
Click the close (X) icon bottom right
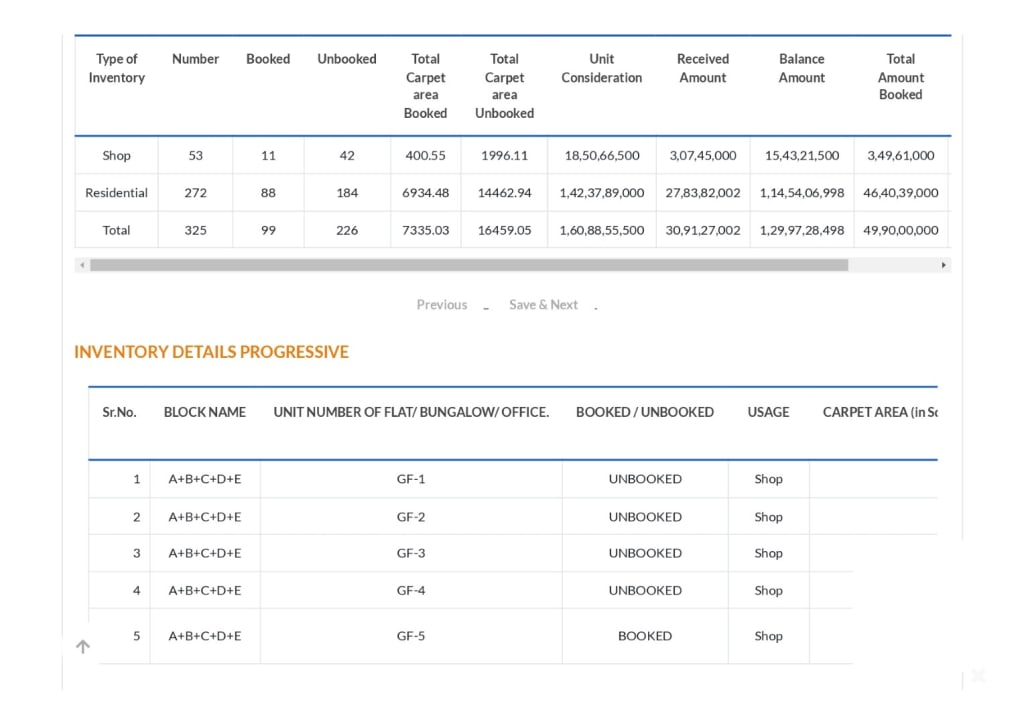(x=978, y=675)
